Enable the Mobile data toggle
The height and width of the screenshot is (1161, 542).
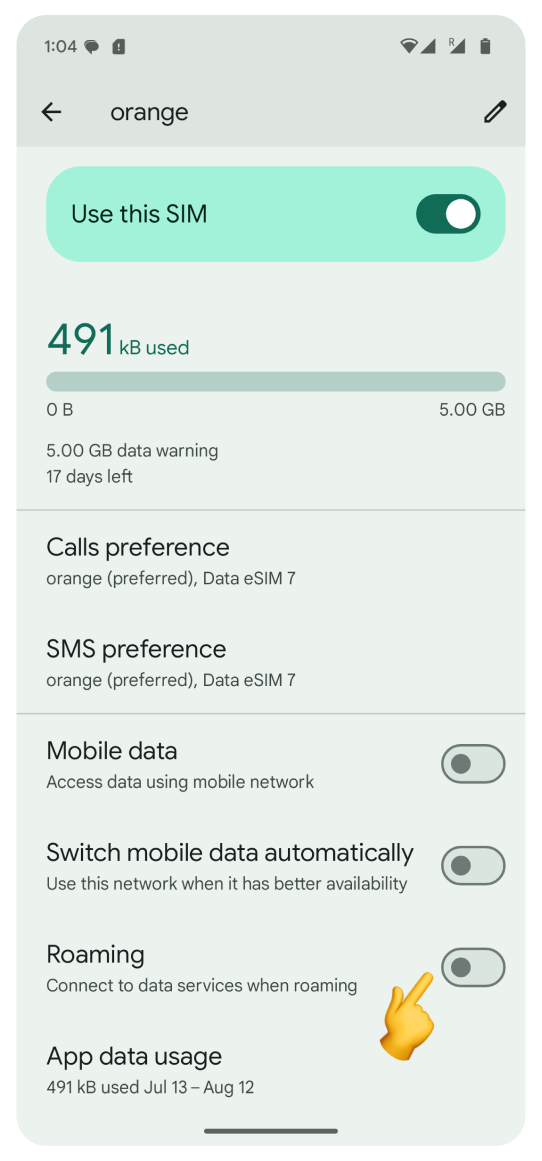pyautogui.click(x=473, y=764)
